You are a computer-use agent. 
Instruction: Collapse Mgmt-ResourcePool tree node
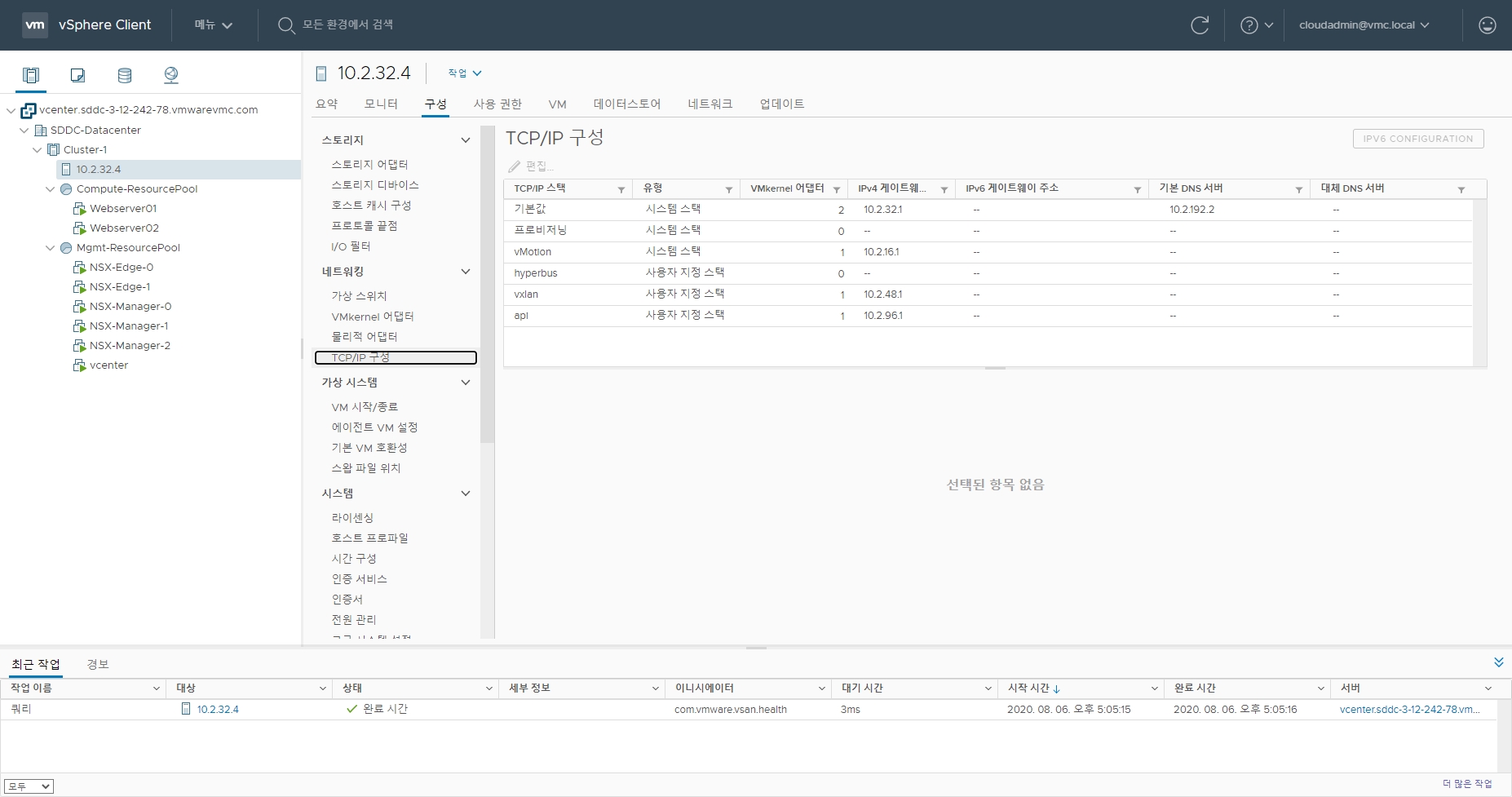pyautogui.click(x=50, y=248)
